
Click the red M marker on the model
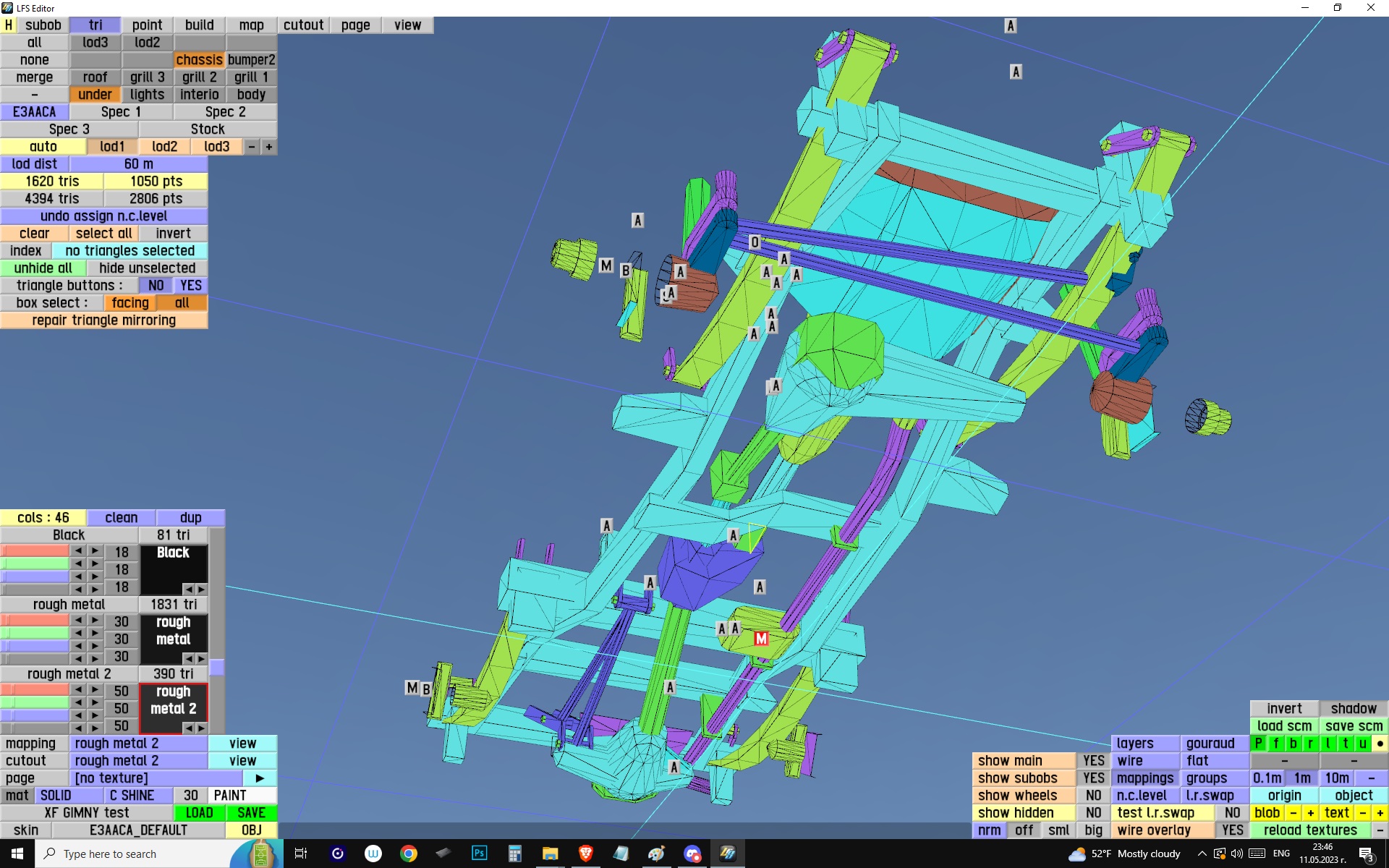point(760,639)
